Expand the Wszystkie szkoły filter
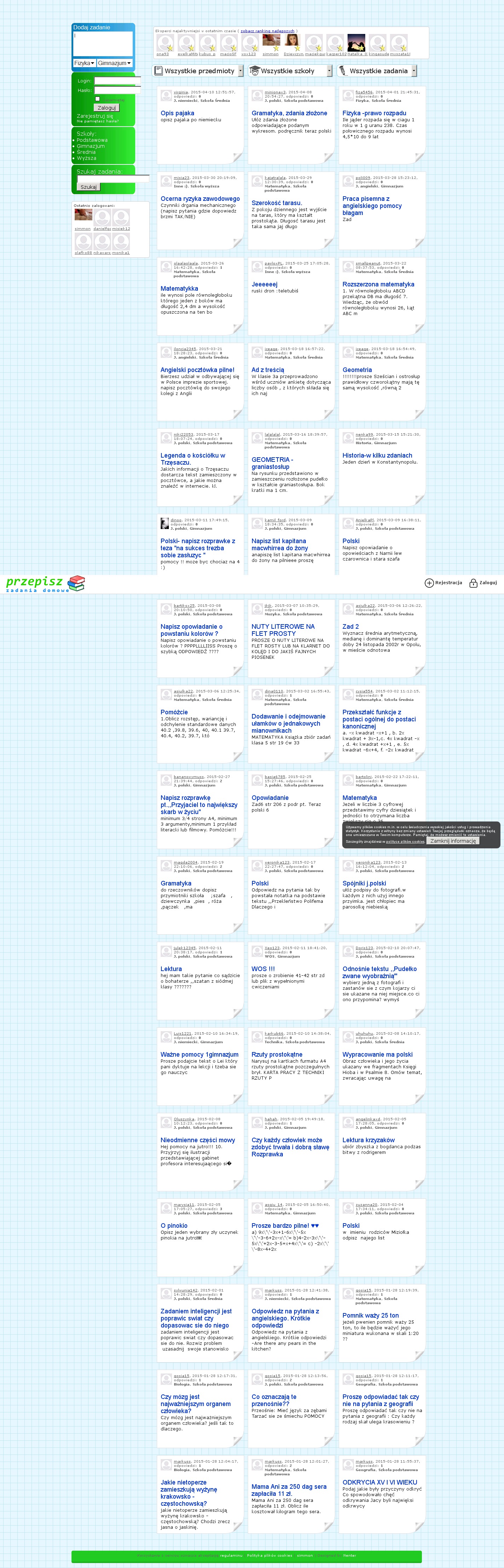 [291, 71]
